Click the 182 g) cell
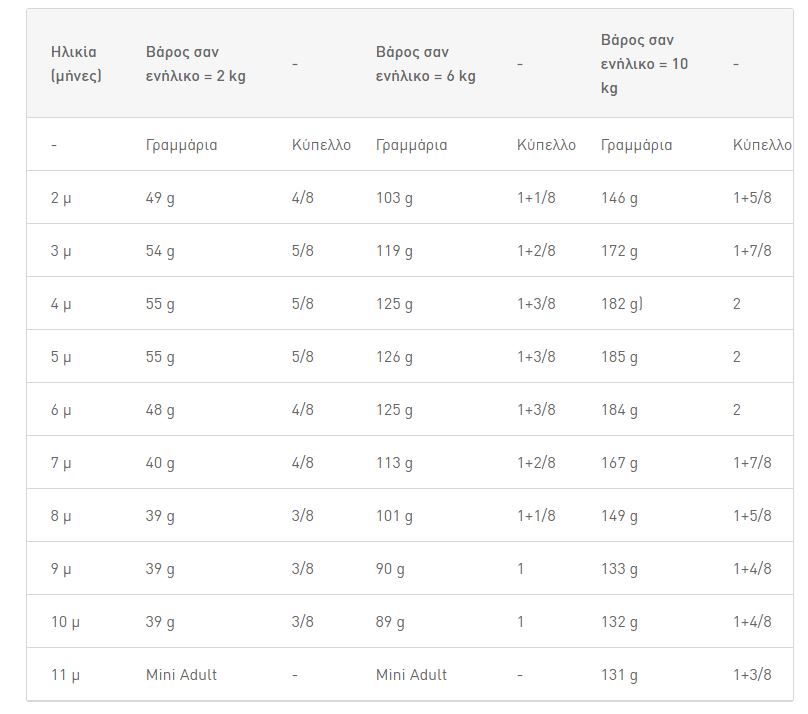Image resolution: width=808 pixels, height=714 pixels. (x=621, y=304)
